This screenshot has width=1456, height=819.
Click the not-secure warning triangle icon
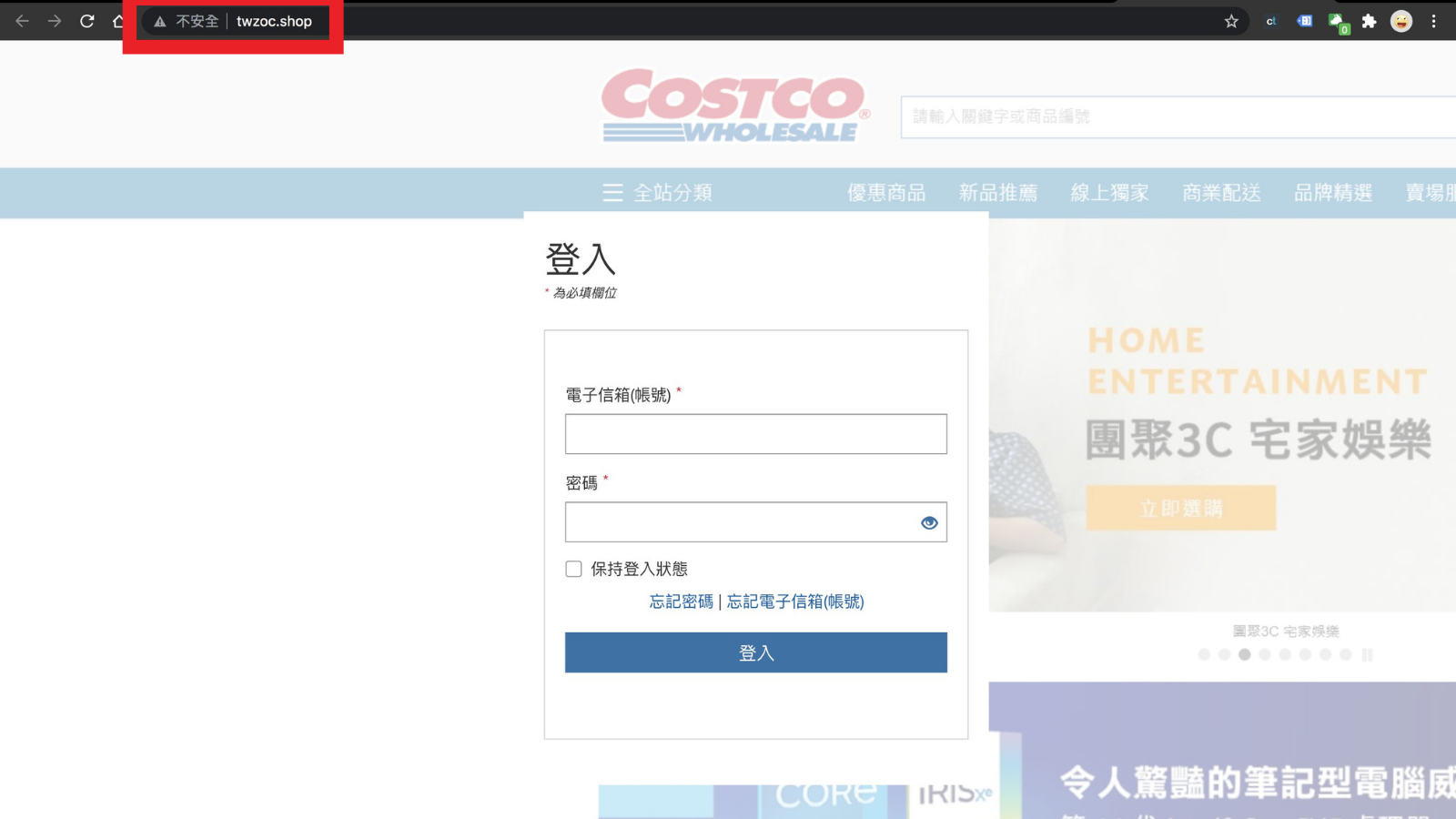pyautogui.click(x=160, y=22)
